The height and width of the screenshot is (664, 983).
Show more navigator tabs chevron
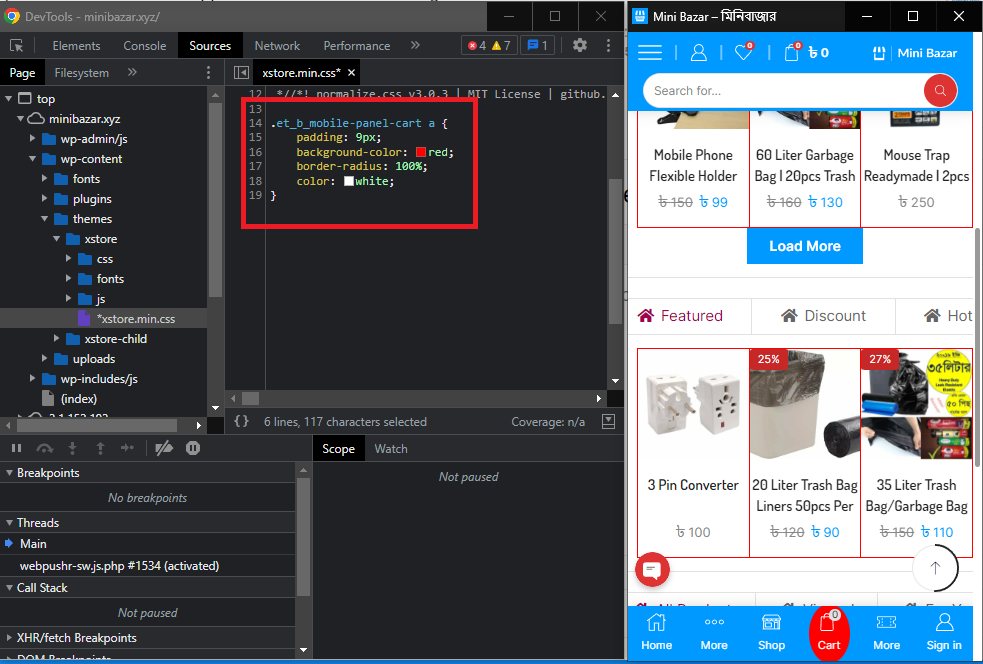pos(132,73)
